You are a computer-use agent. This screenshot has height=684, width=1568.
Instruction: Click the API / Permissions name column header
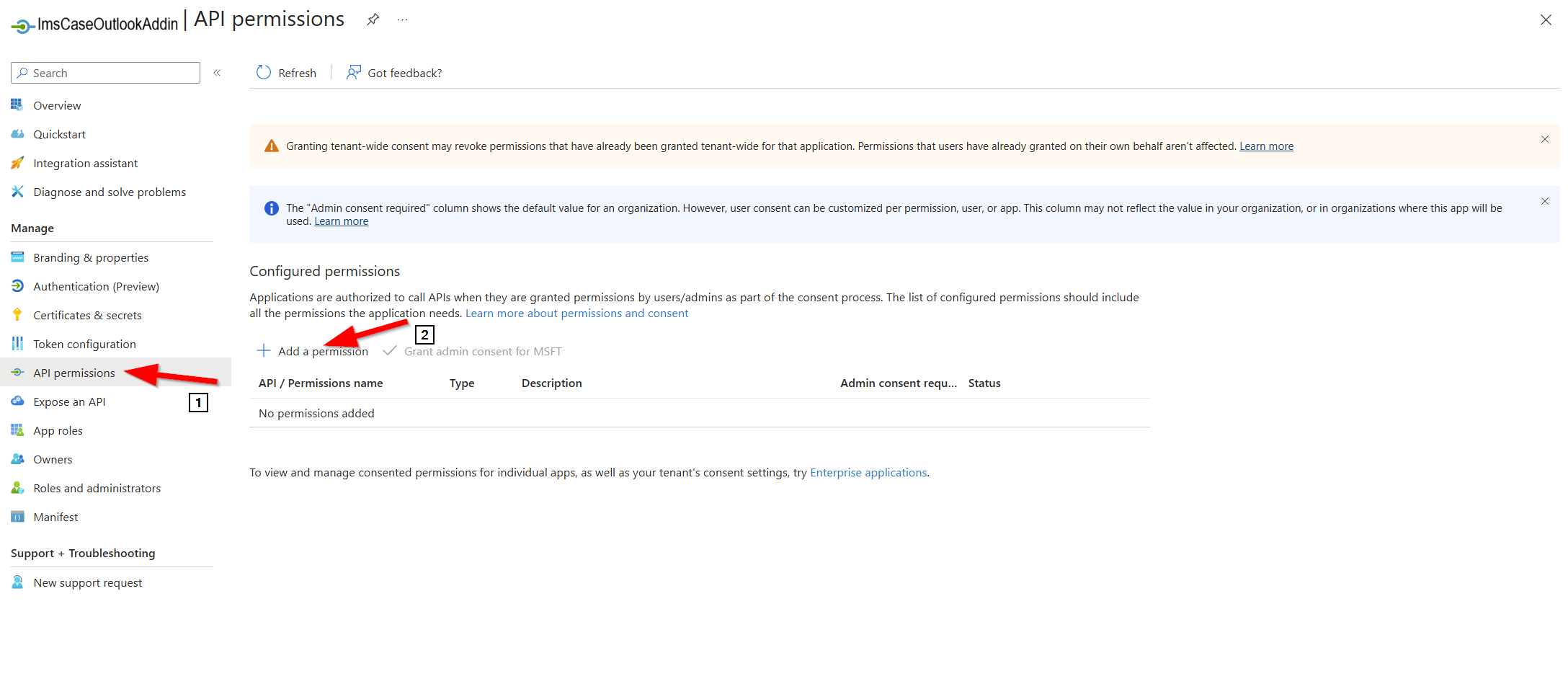[x=321, y=383]
